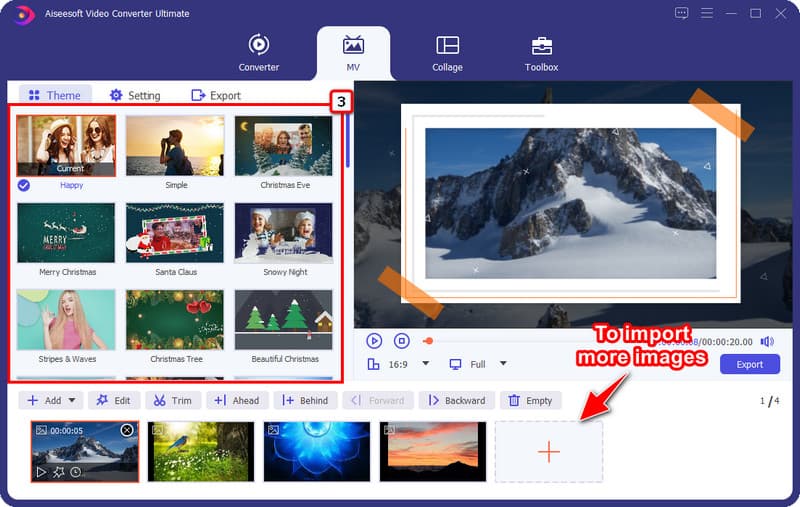Image resolution: width=800 pixels, height=507 pixels.
Task: Mute audio with the speaker icon
Action: point(767,341)
